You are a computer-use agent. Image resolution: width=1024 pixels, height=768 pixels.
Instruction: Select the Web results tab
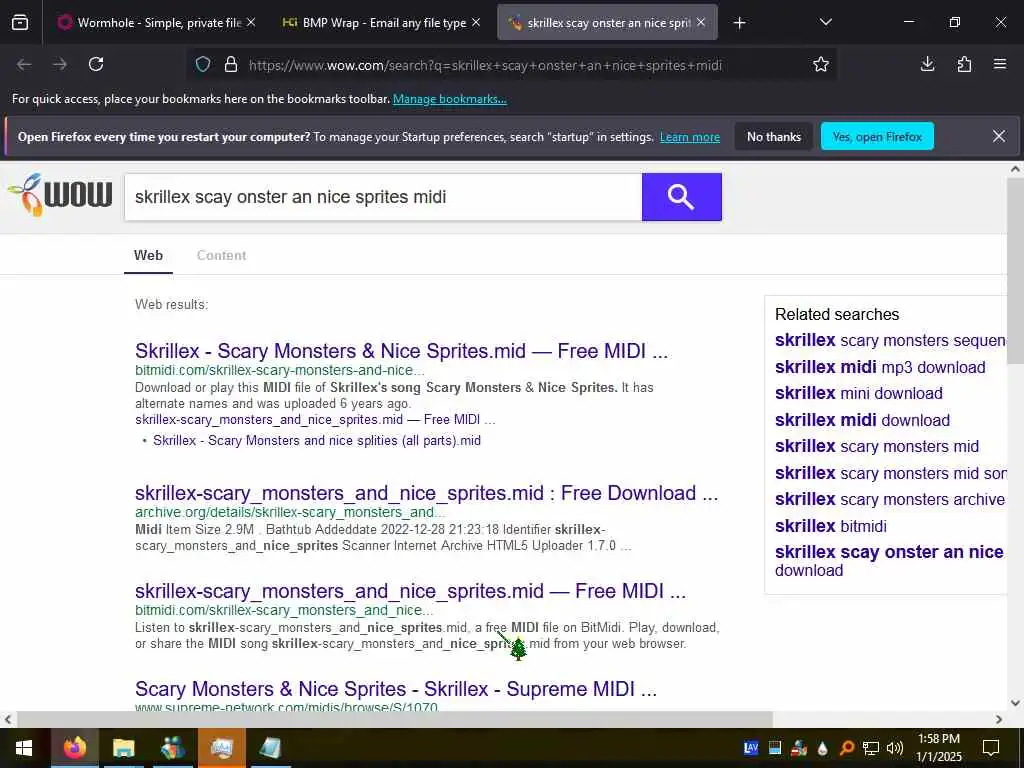tap(148, 255)
